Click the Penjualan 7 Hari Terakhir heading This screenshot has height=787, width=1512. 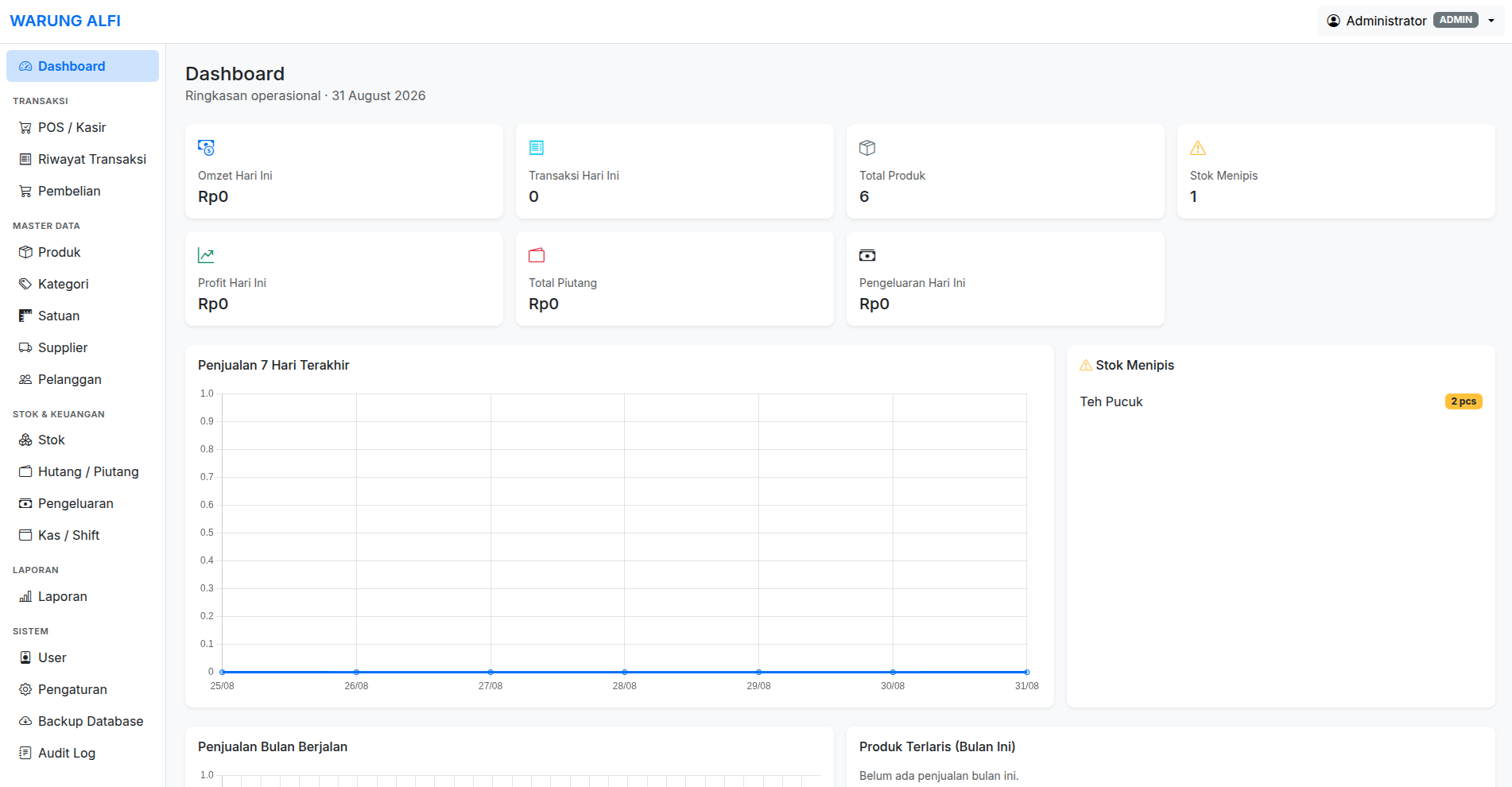pos(273,365)
